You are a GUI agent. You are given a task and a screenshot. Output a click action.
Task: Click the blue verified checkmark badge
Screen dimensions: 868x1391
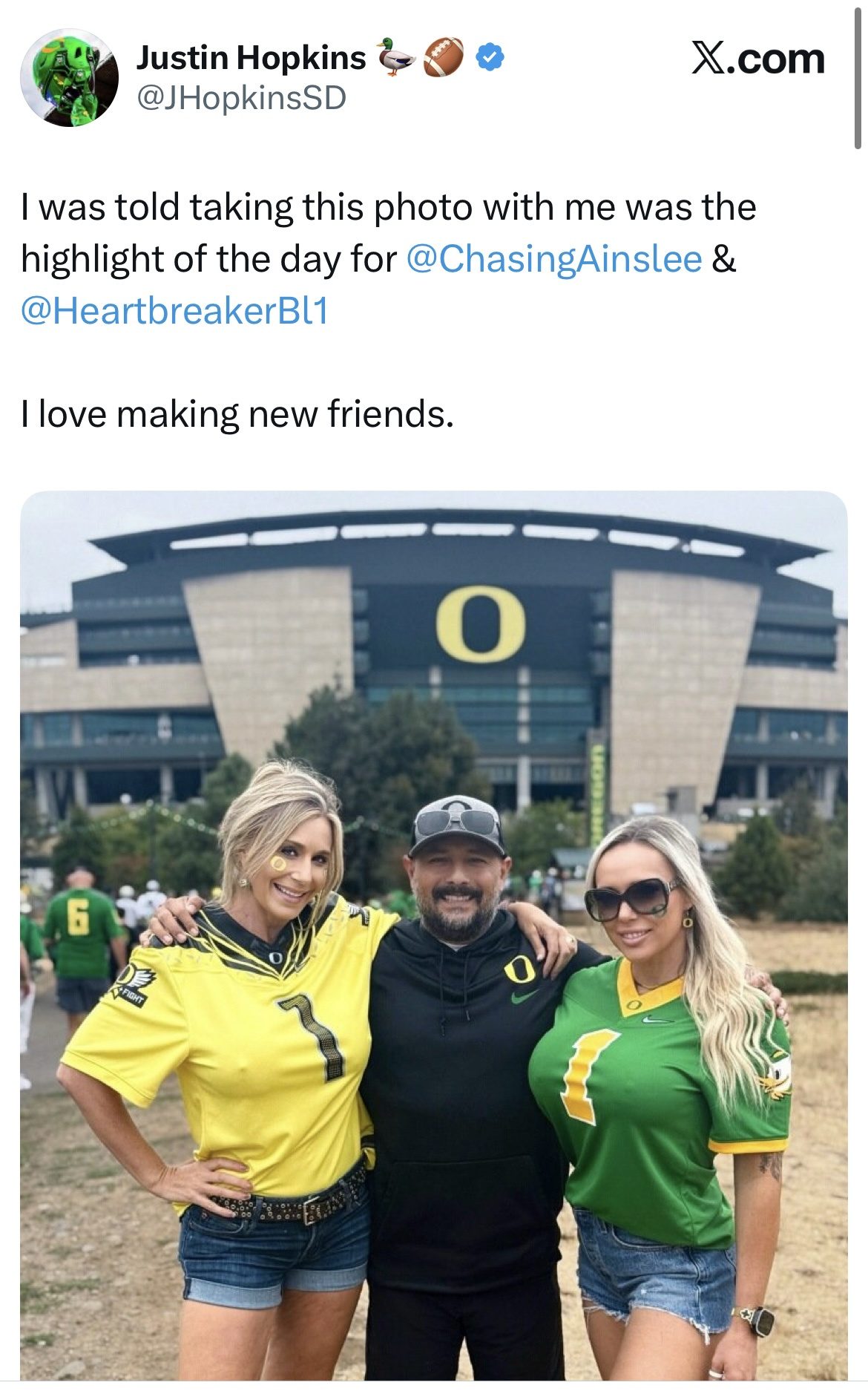(489, 57)
